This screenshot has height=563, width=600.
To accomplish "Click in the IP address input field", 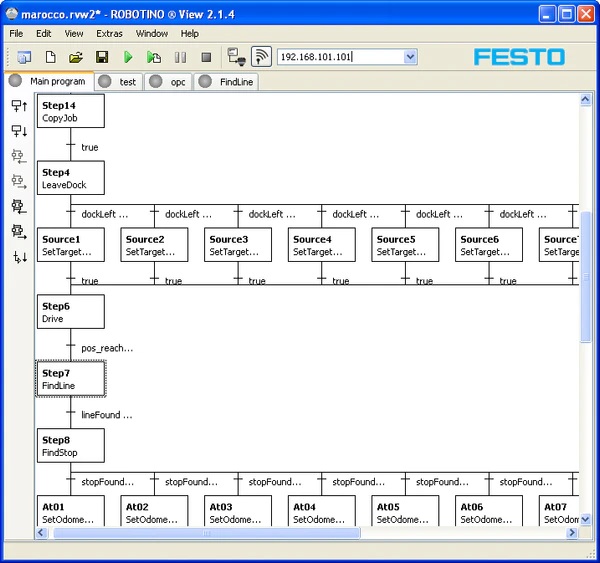I will tap(338, 57).
